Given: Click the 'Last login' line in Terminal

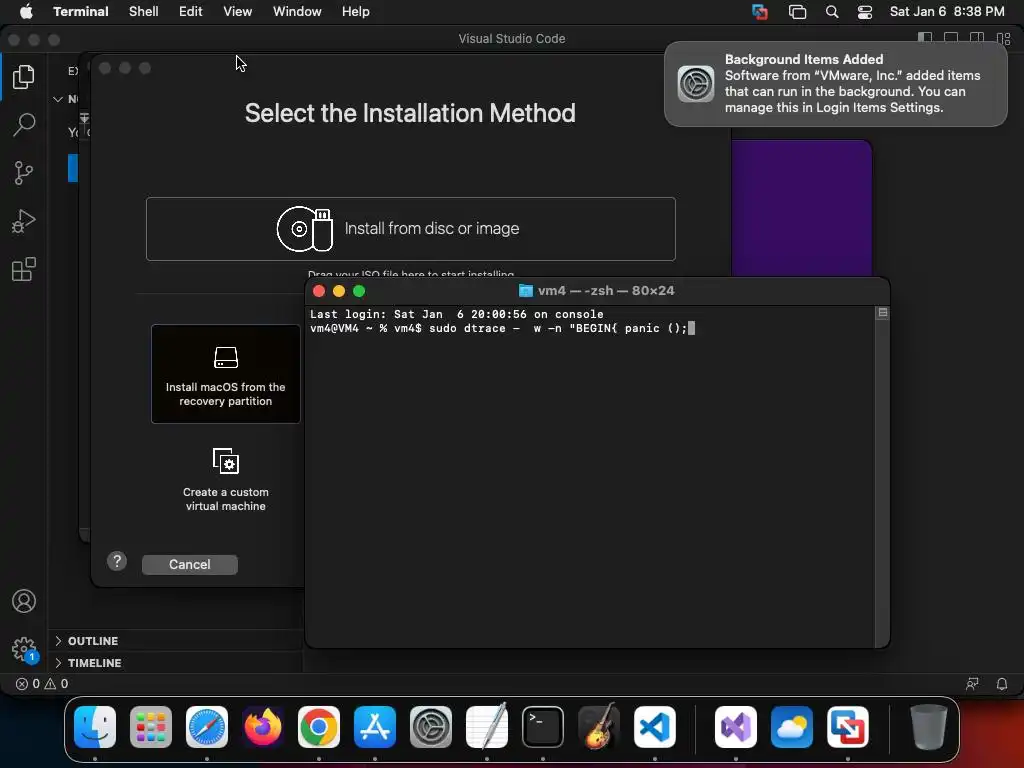Looking at the screenshot, I should tap(456, 314).
